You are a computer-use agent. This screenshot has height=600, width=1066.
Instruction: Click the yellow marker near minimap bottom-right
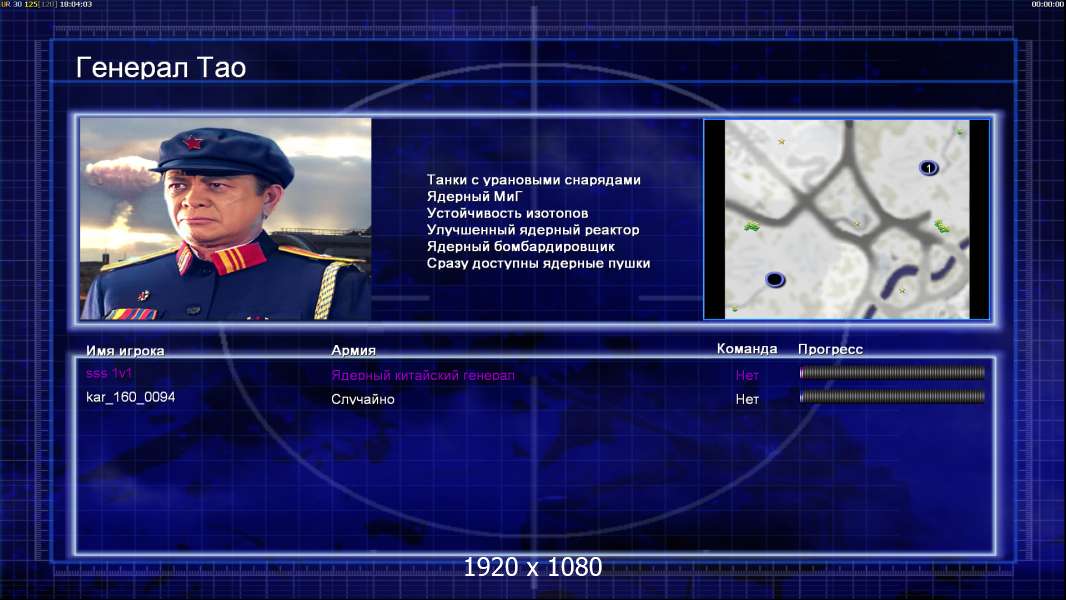point(902,291)
